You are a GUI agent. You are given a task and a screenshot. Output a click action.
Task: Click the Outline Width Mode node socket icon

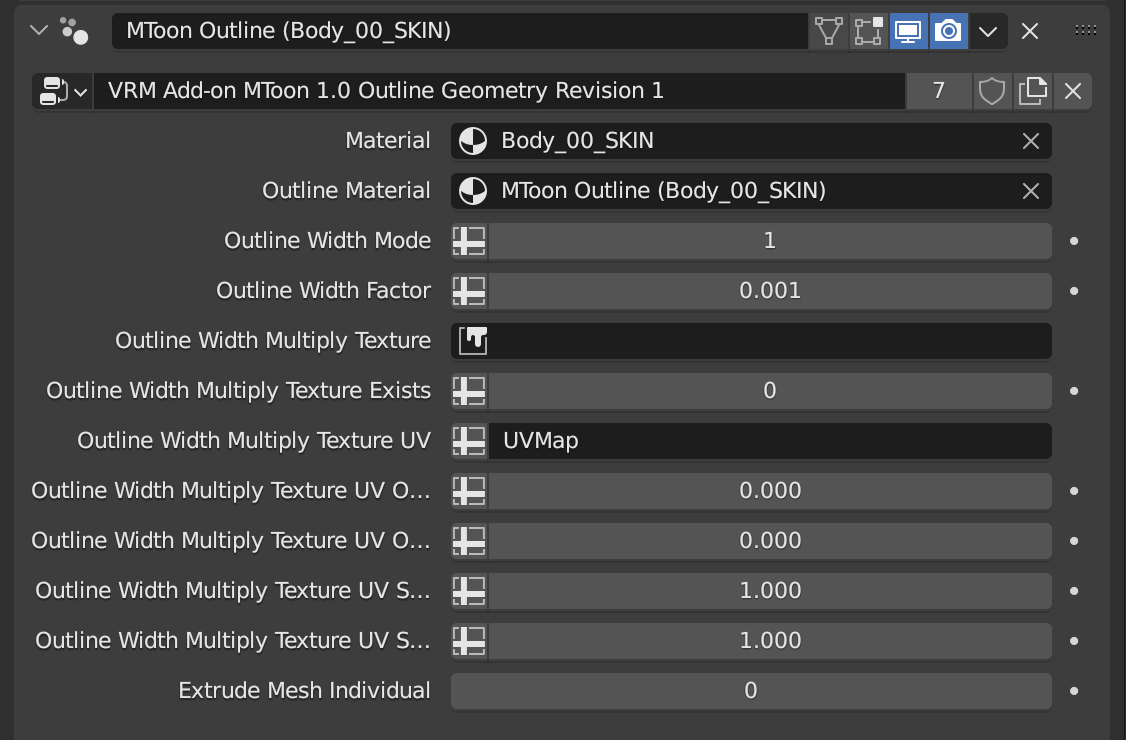[469, 240]
